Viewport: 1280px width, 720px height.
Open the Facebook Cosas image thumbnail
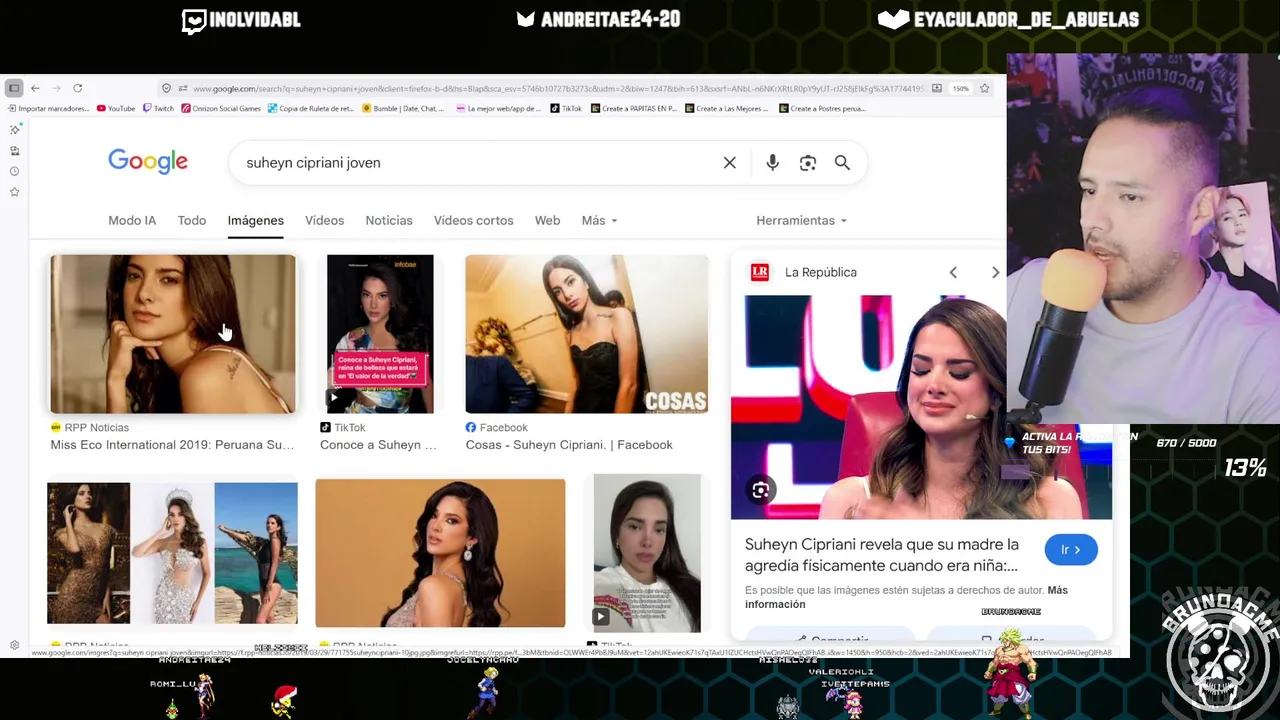[586, 334]
